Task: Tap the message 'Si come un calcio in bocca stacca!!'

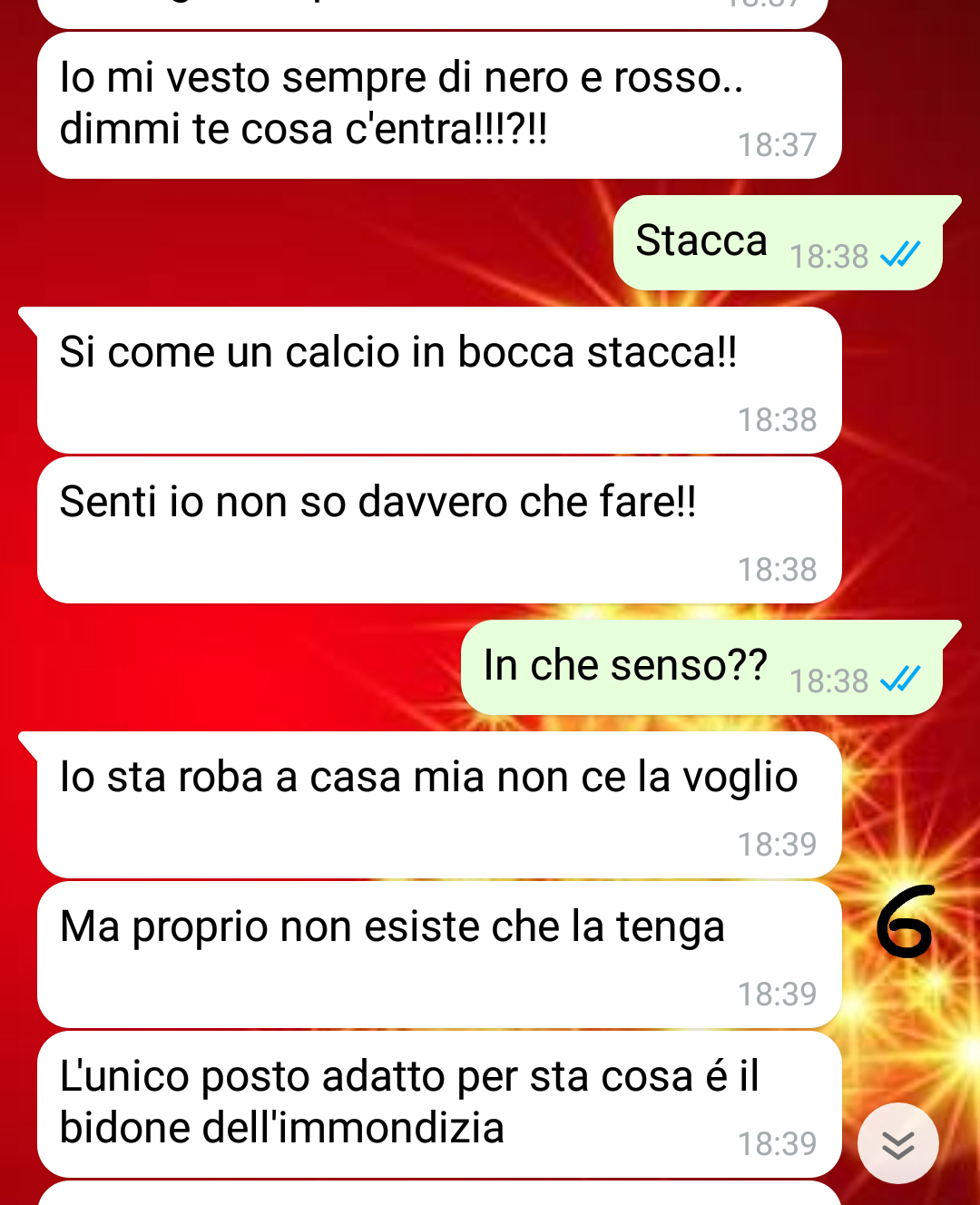Action: (x=439, y=380)
